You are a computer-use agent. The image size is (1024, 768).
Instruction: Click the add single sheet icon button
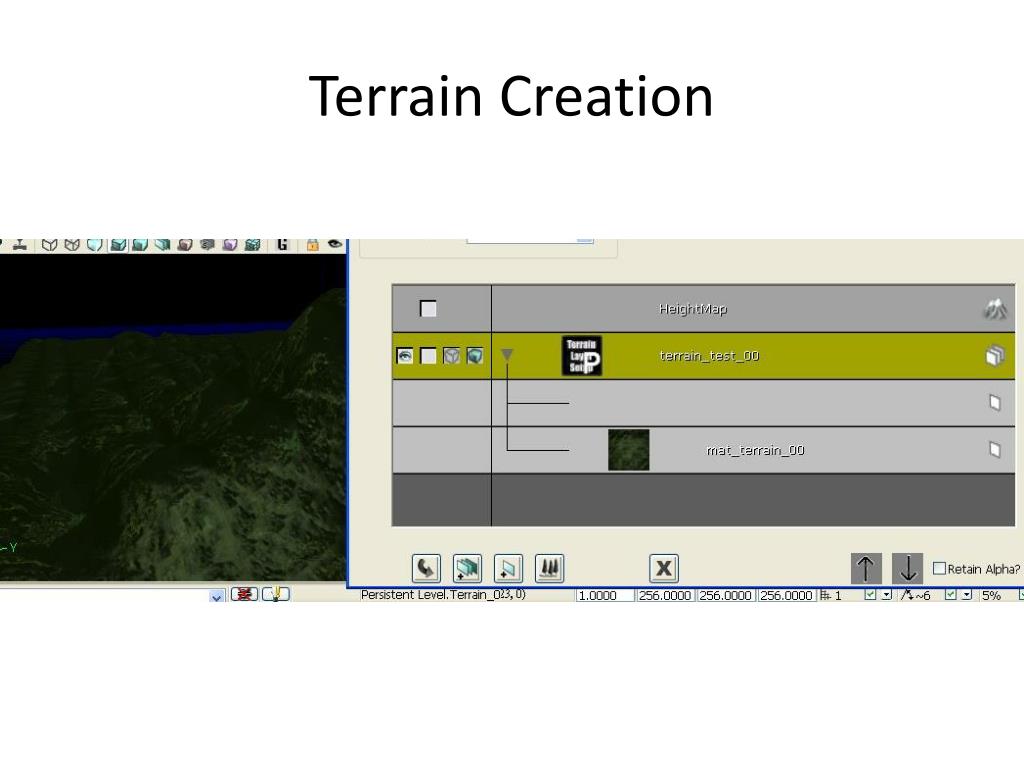coord(508,568)
